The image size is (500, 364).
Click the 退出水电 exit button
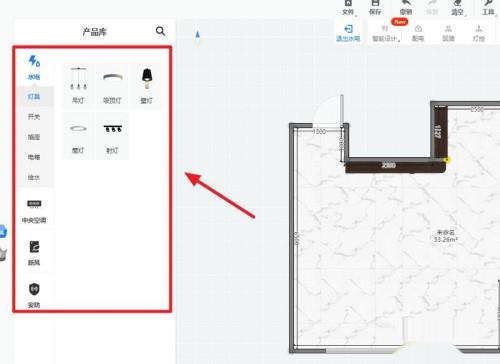pyautogui.click(x=348, y=33)
